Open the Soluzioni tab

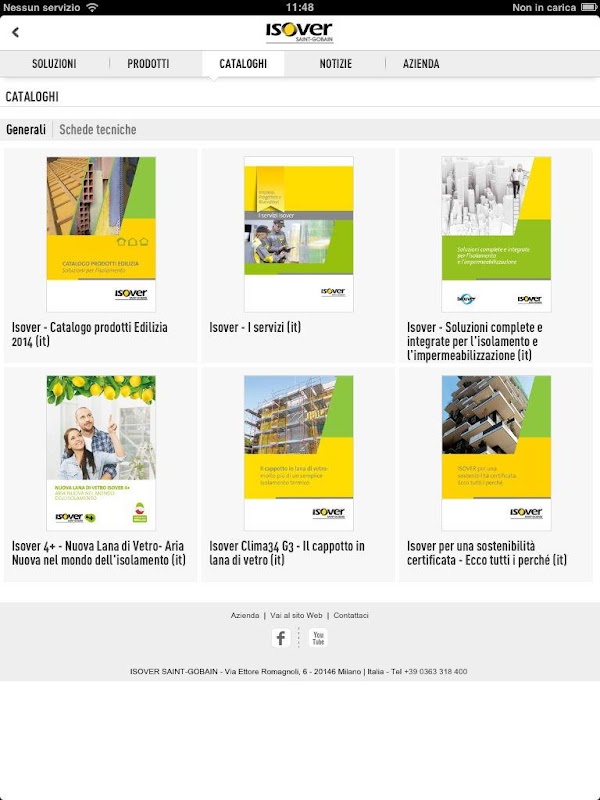[54, 64]
